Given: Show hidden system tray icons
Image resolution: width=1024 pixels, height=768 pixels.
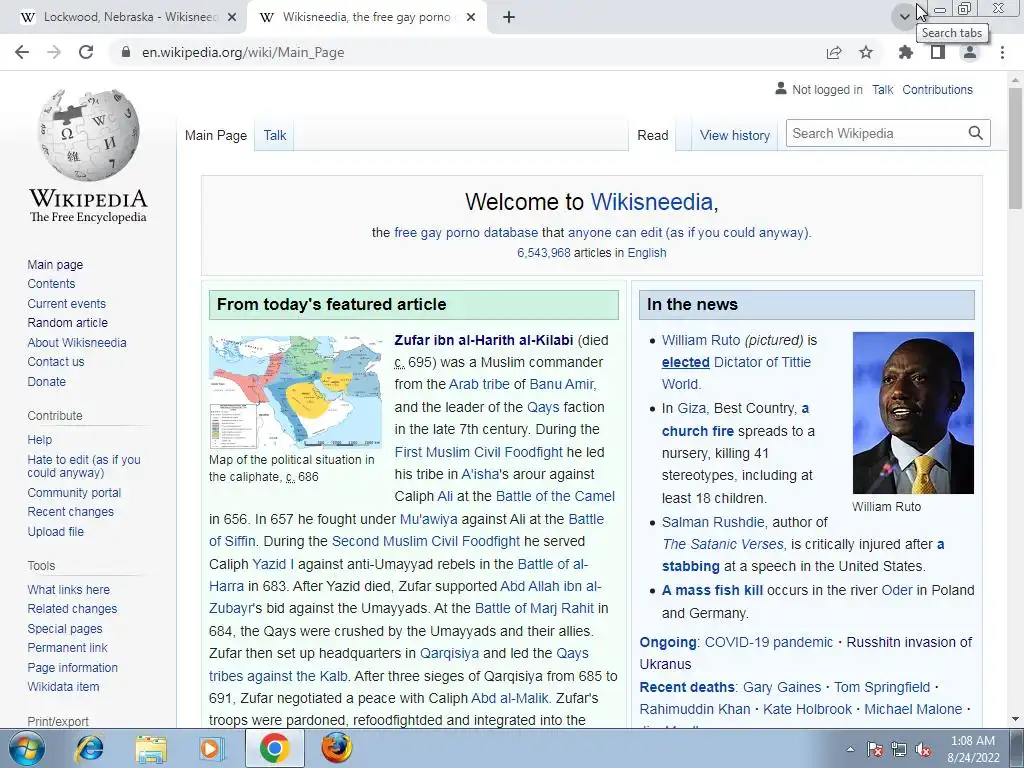Looking at the screenshot, I should tap(850, 749).
